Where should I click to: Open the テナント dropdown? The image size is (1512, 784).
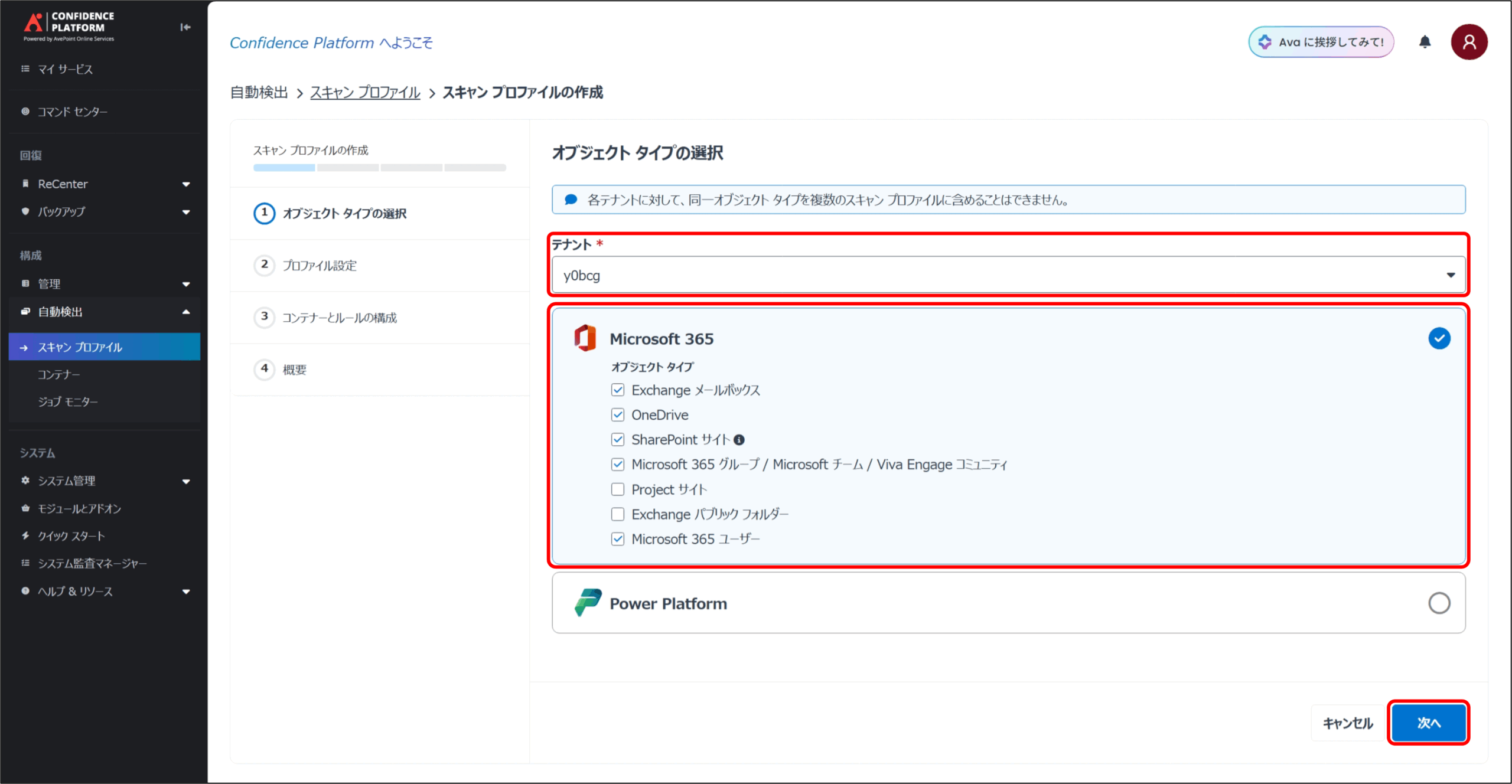[x=1008, y=275]
